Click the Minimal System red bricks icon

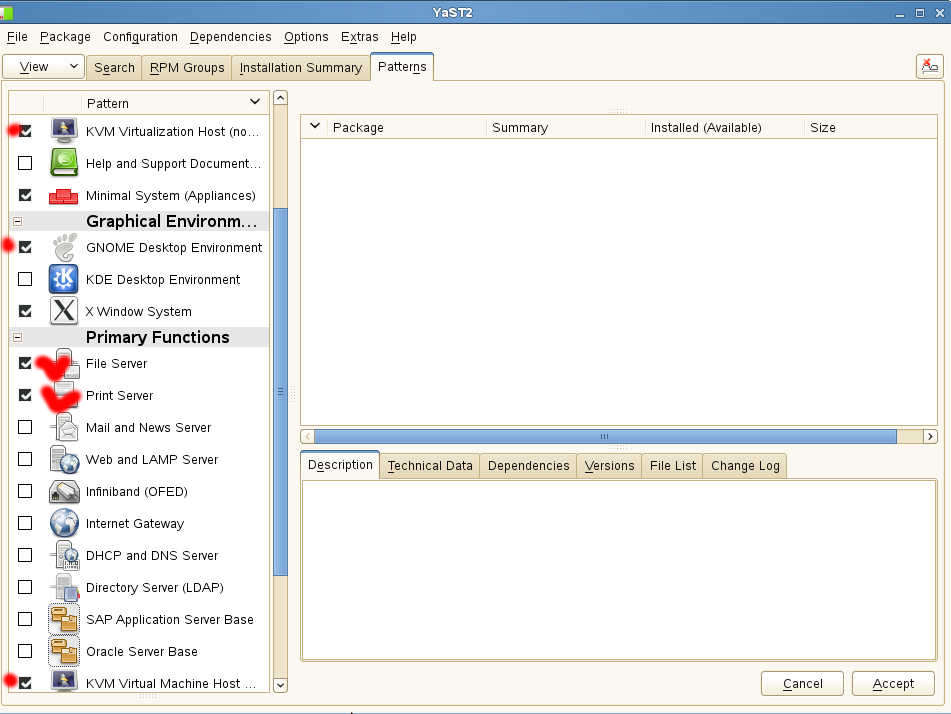pos(64,195)
